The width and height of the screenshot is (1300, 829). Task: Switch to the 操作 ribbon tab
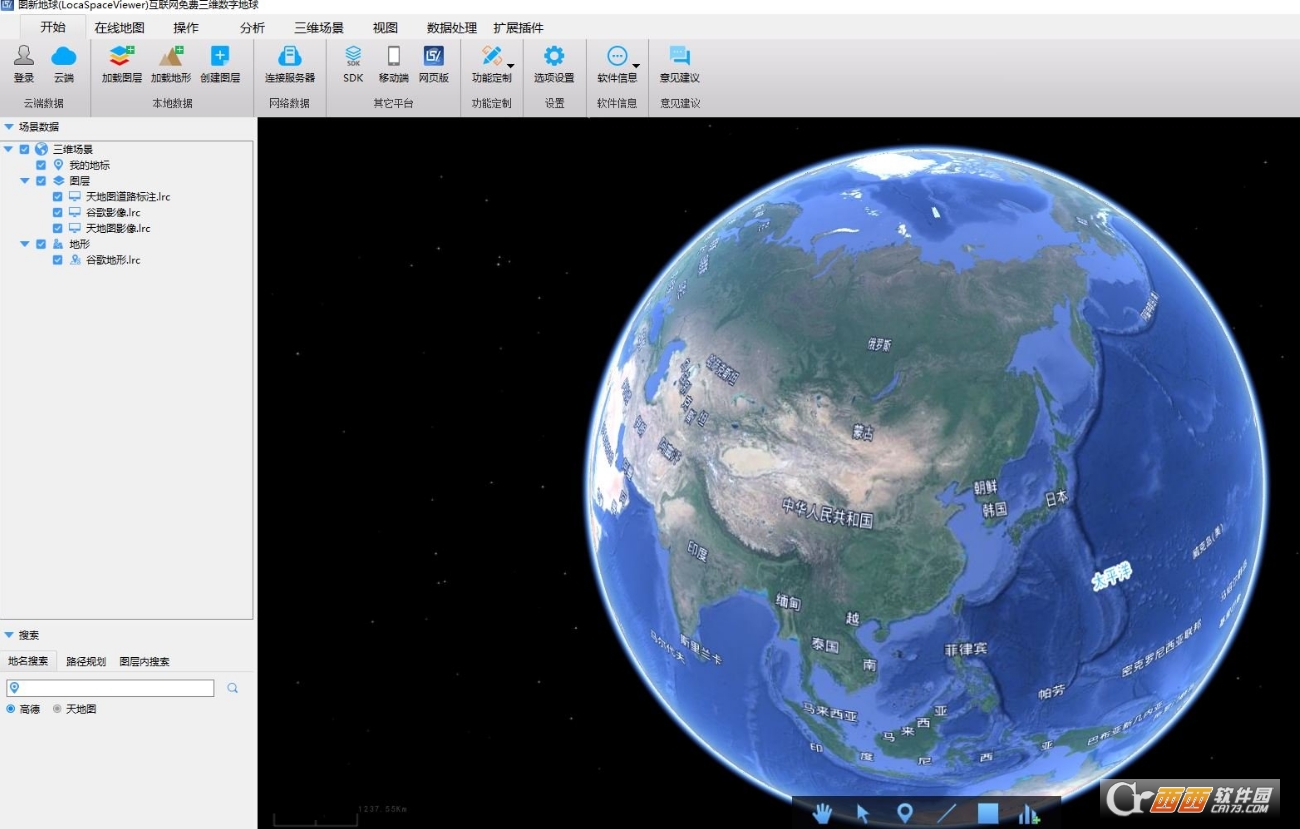186,28
